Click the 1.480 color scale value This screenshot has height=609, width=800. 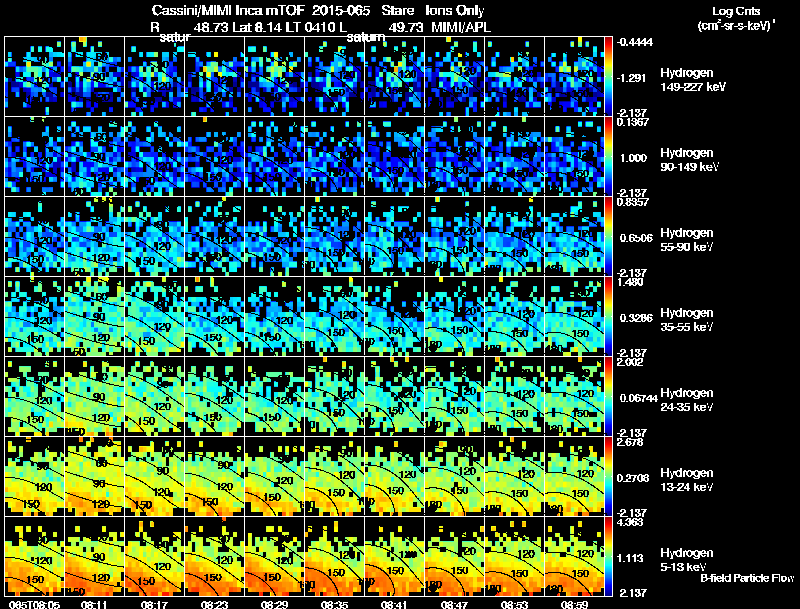pos(630,282)
